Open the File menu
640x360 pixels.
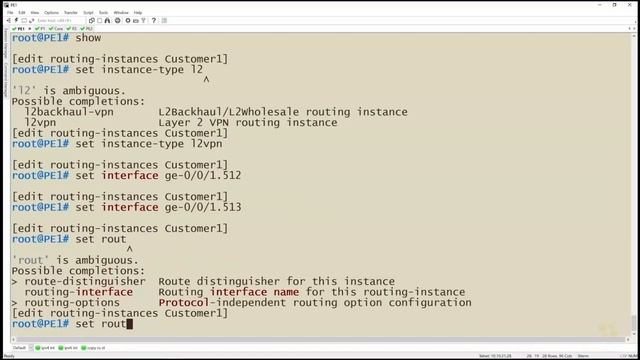click(10, 13)
